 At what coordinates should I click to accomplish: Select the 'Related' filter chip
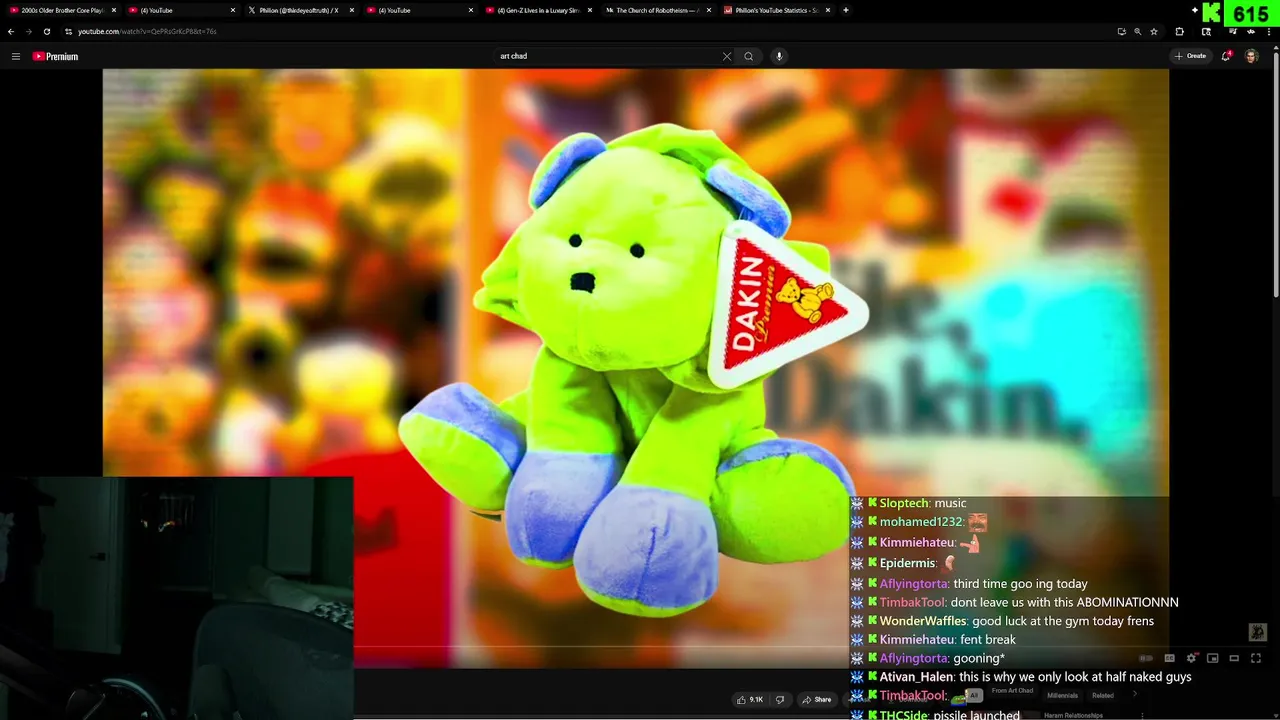pos(1103,695)
